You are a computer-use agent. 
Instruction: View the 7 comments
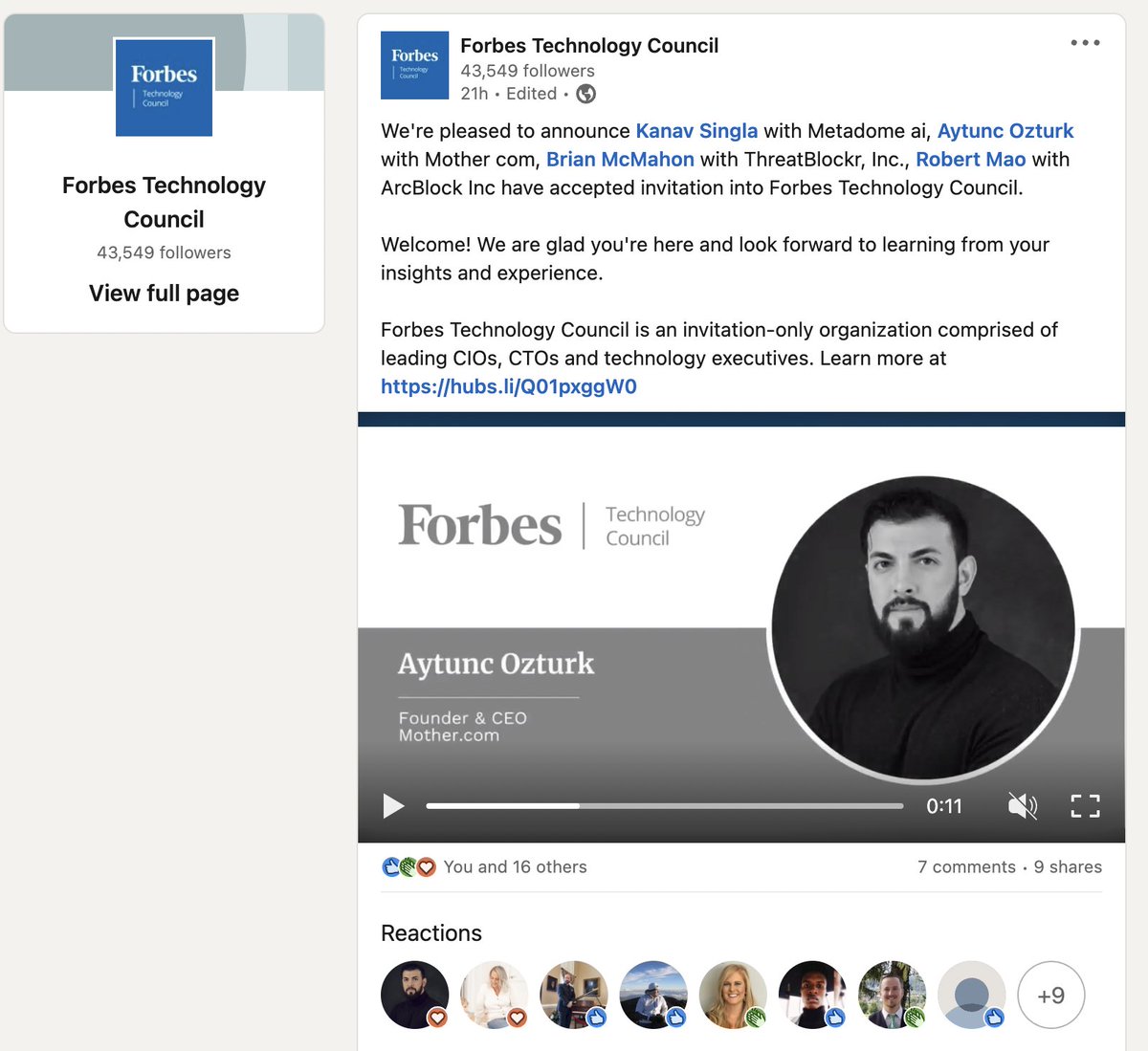[966, 867]
